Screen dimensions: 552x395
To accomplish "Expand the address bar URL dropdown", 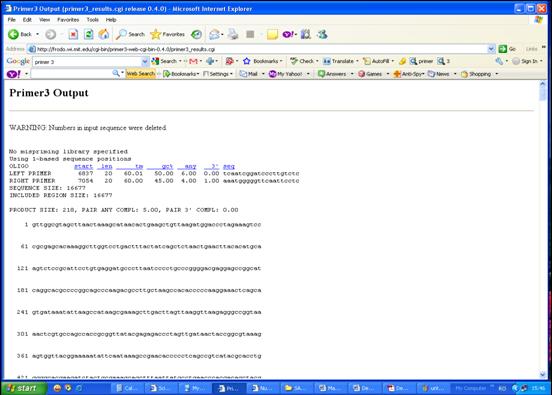I will tap(491, 49).
